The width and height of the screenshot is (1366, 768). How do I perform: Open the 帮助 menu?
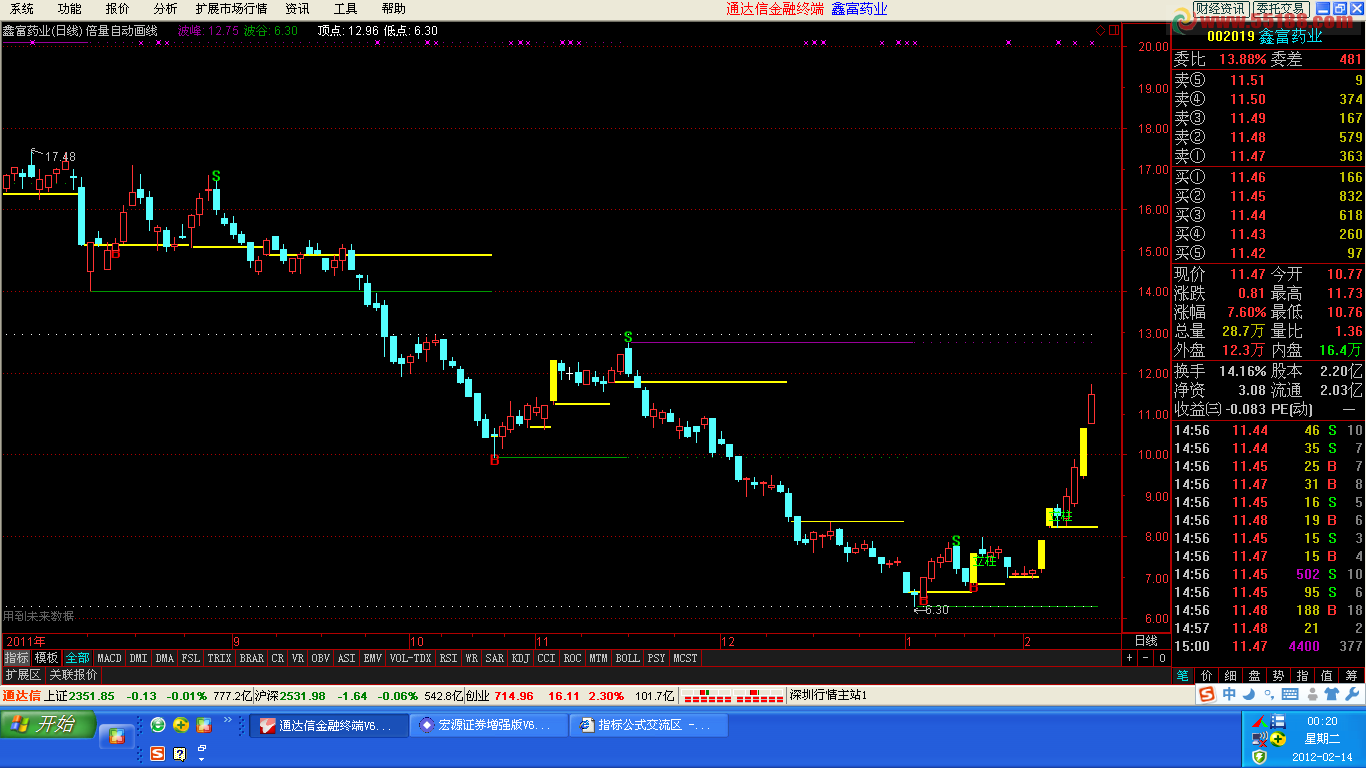point(393,9)
